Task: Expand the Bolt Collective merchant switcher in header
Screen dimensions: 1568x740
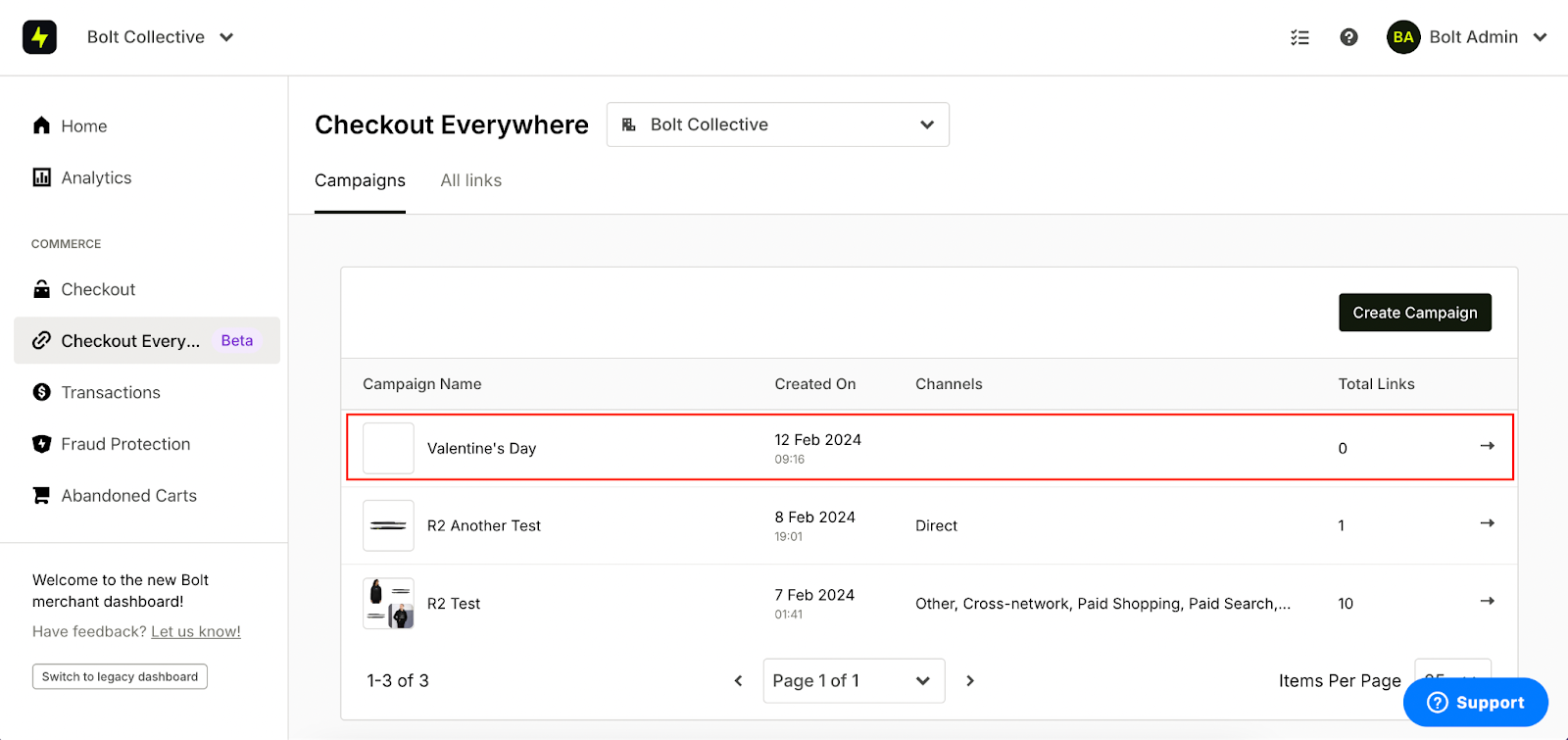Action: click(161, 37)
